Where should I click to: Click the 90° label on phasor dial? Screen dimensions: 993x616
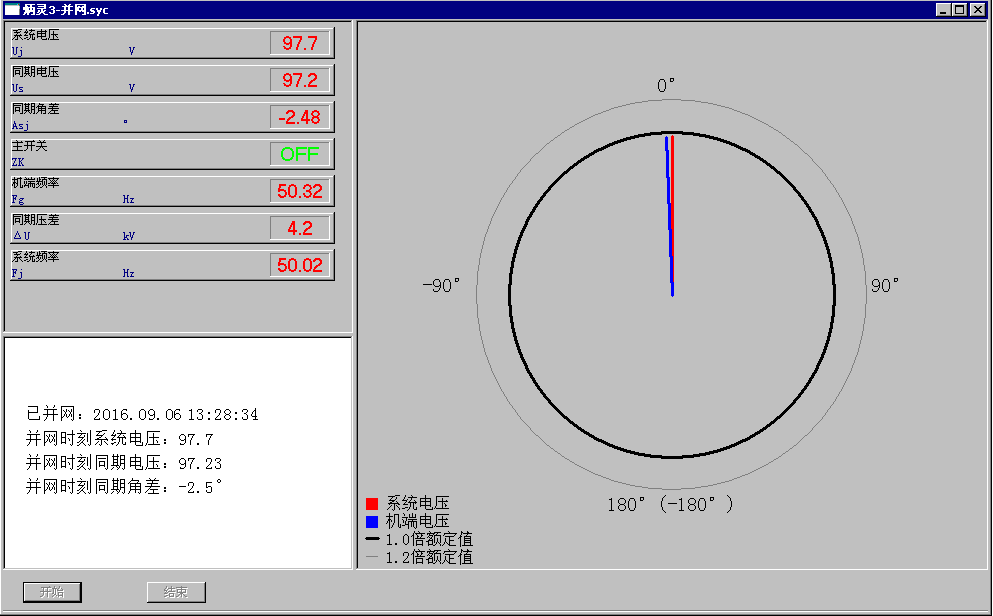pos(885,286)
